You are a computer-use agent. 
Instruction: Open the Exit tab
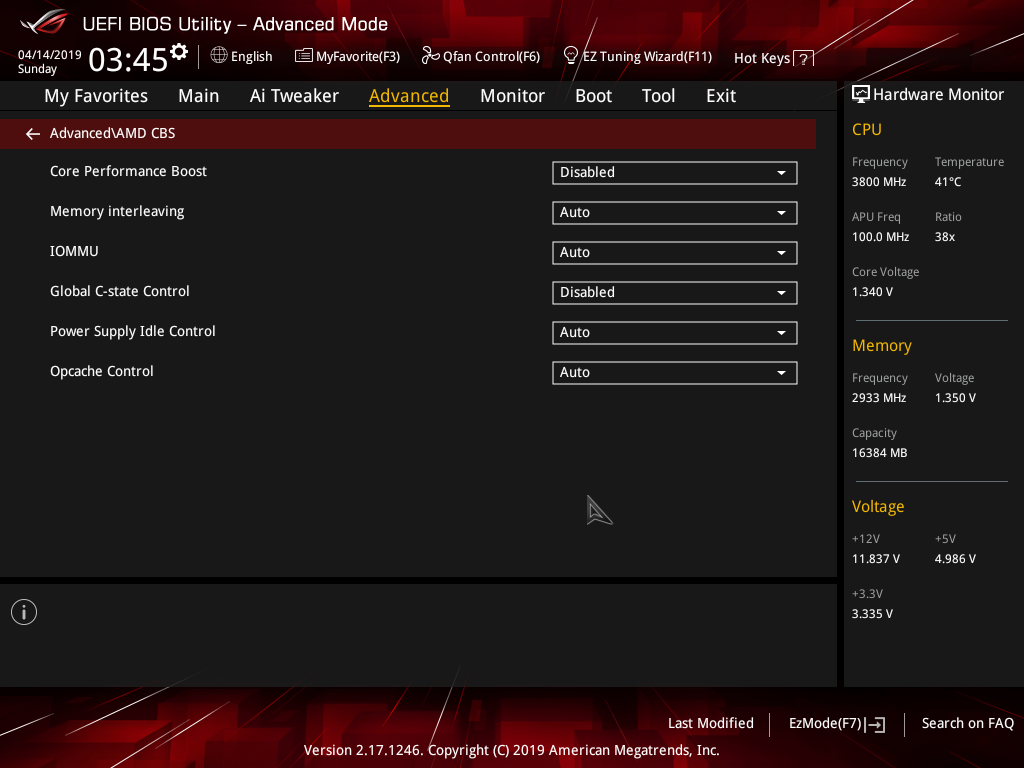[x=721, y=96]
